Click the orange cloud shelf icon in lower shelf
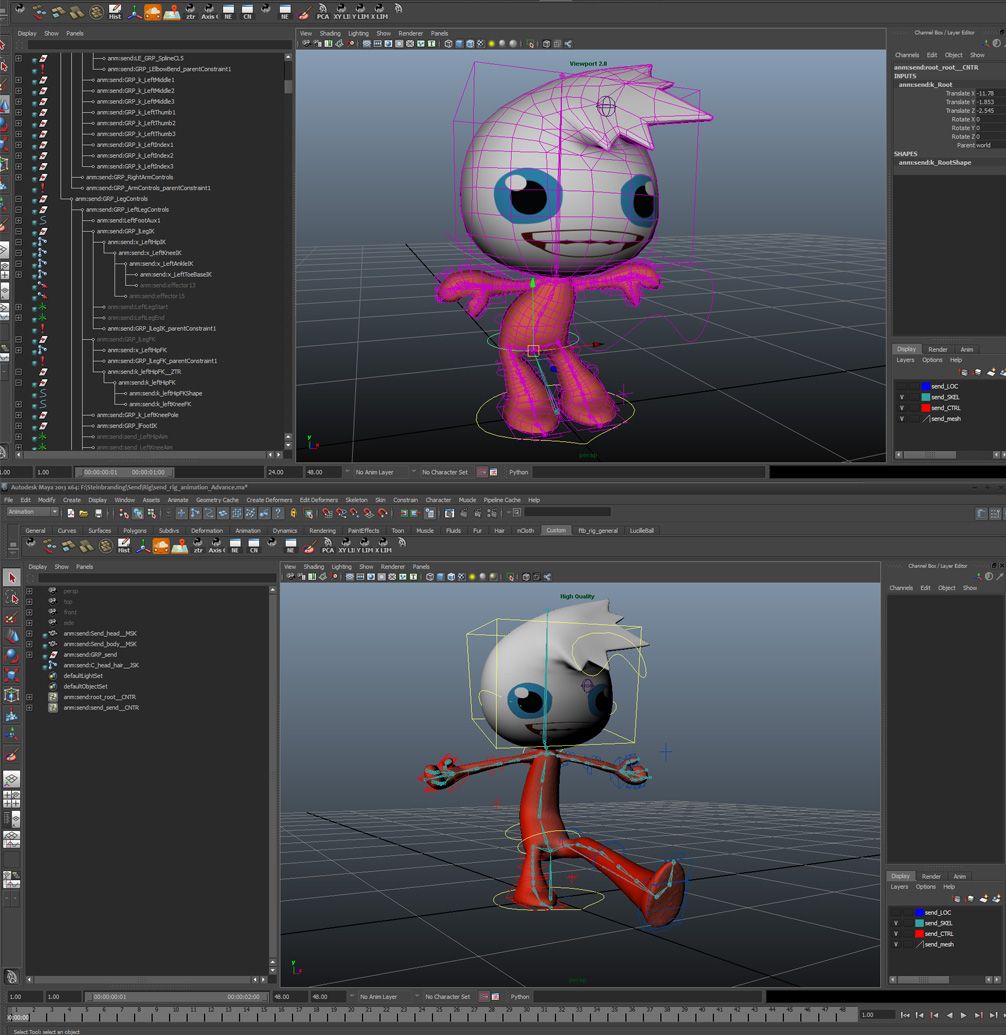The width and height of the screenshot is (1006, 1035). 161,545
